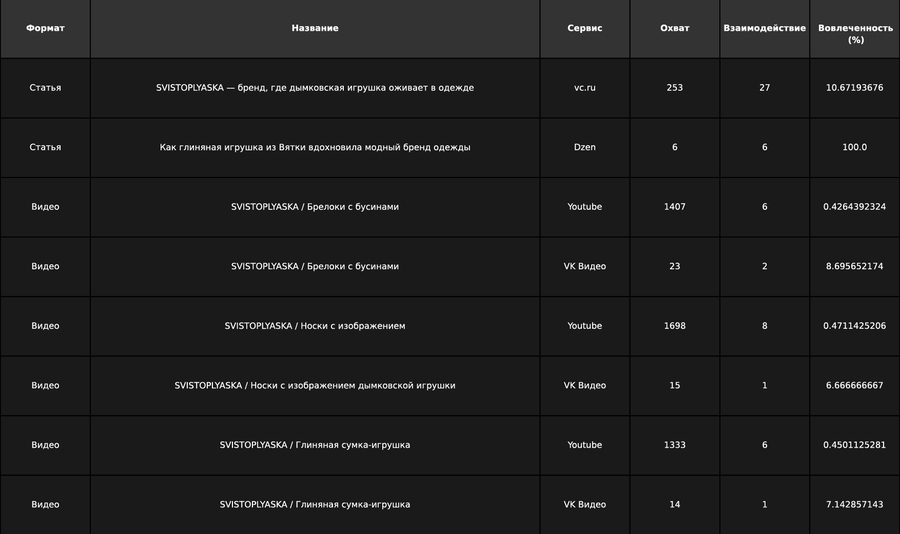Click the Название column header
Image resolution: width=900 pixels, height=534 pixels.
click(x=315, y=28)
